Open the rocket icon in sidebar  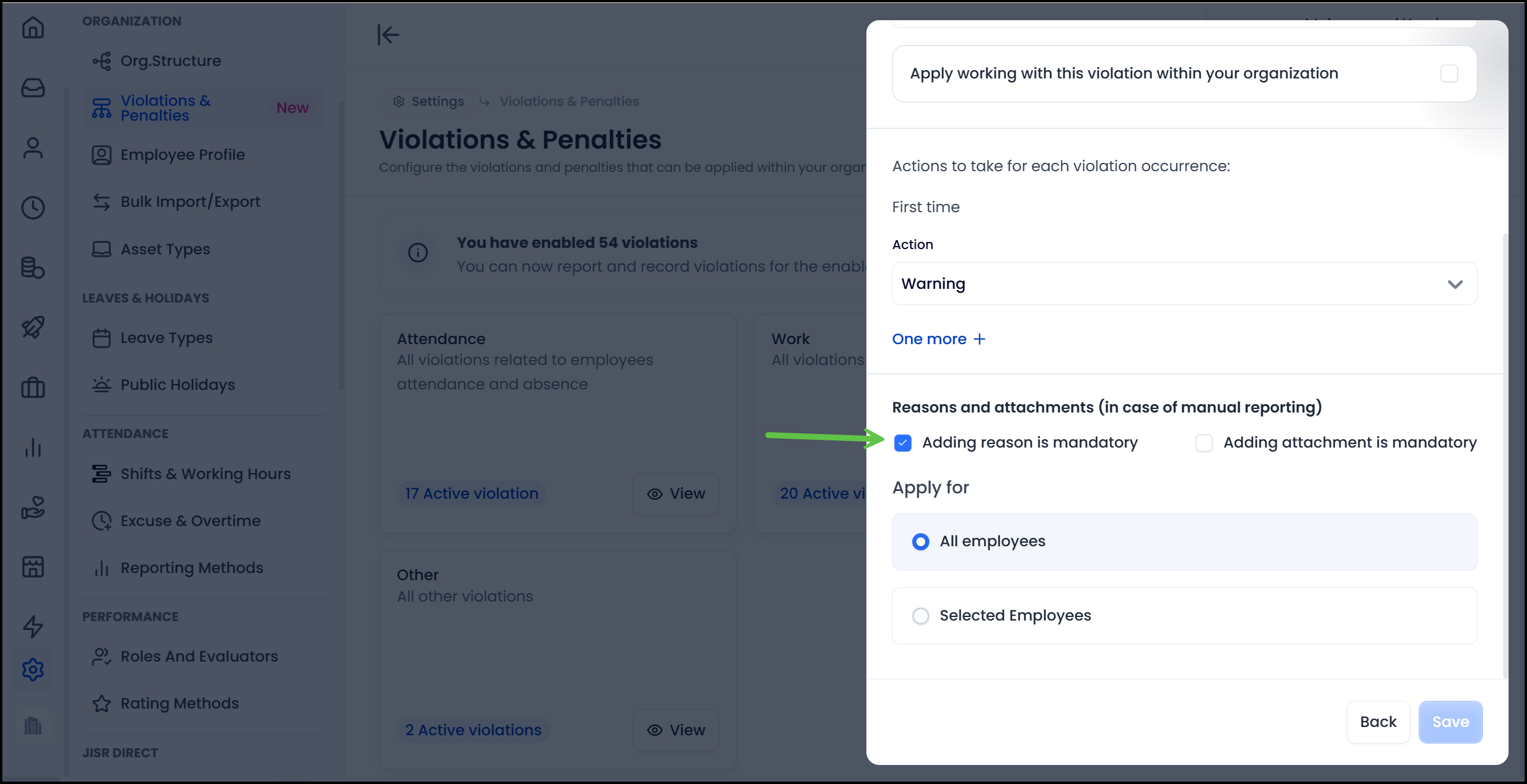tap(33, 327)
